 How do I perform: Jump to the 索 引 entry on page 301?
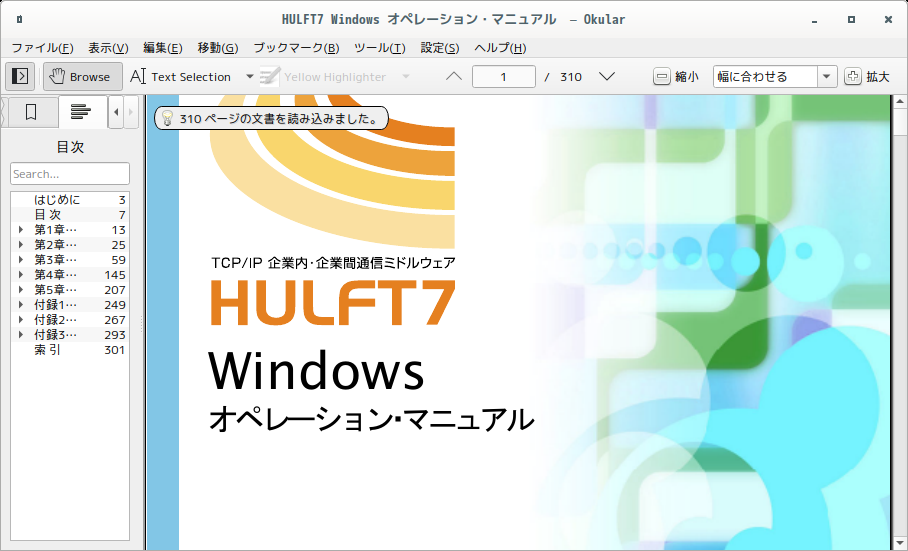pos(47,350)
